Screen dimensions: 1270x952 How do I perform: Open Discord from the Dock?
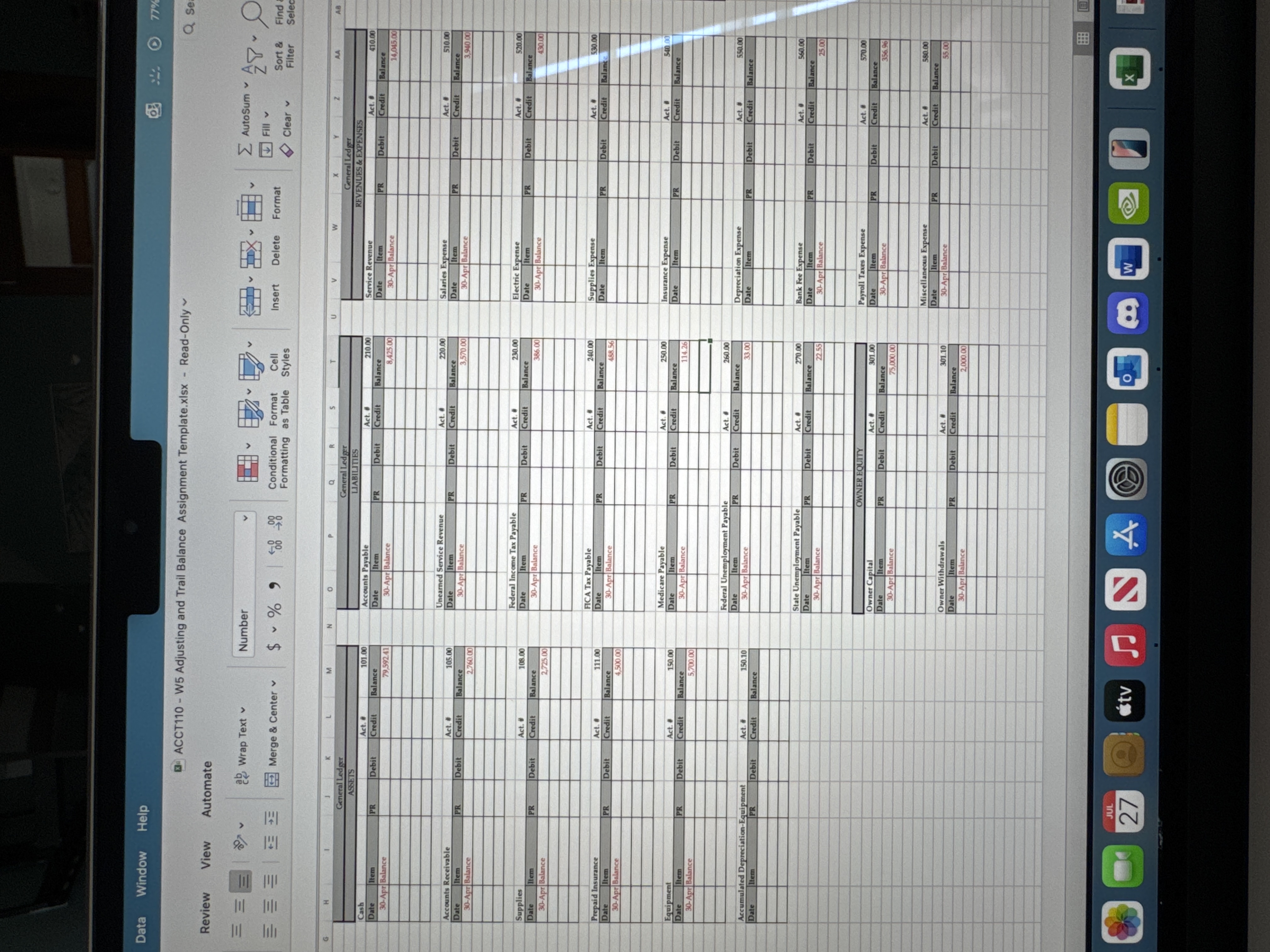pyautogui.click(x=1128, y=313)
